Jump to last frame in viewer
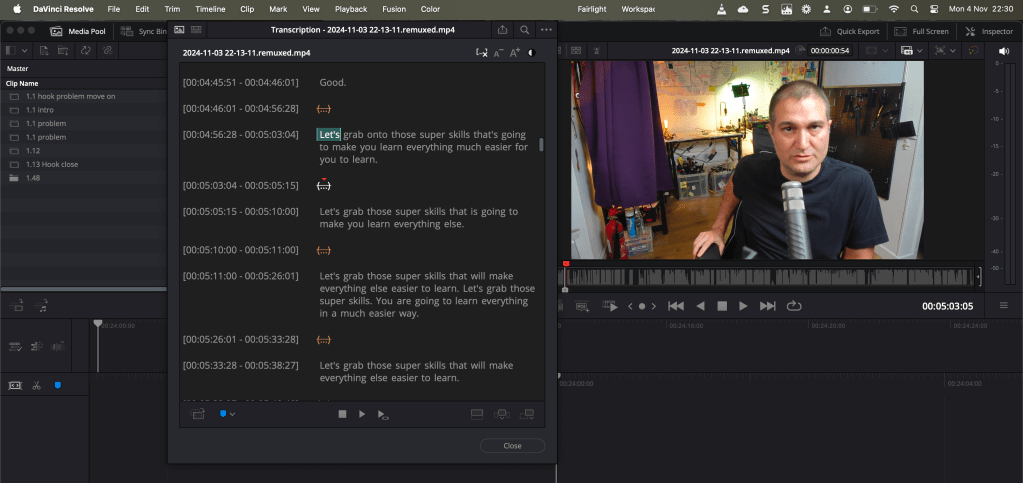This screenshot has width=1023, height=483. (x=768, y=306)
